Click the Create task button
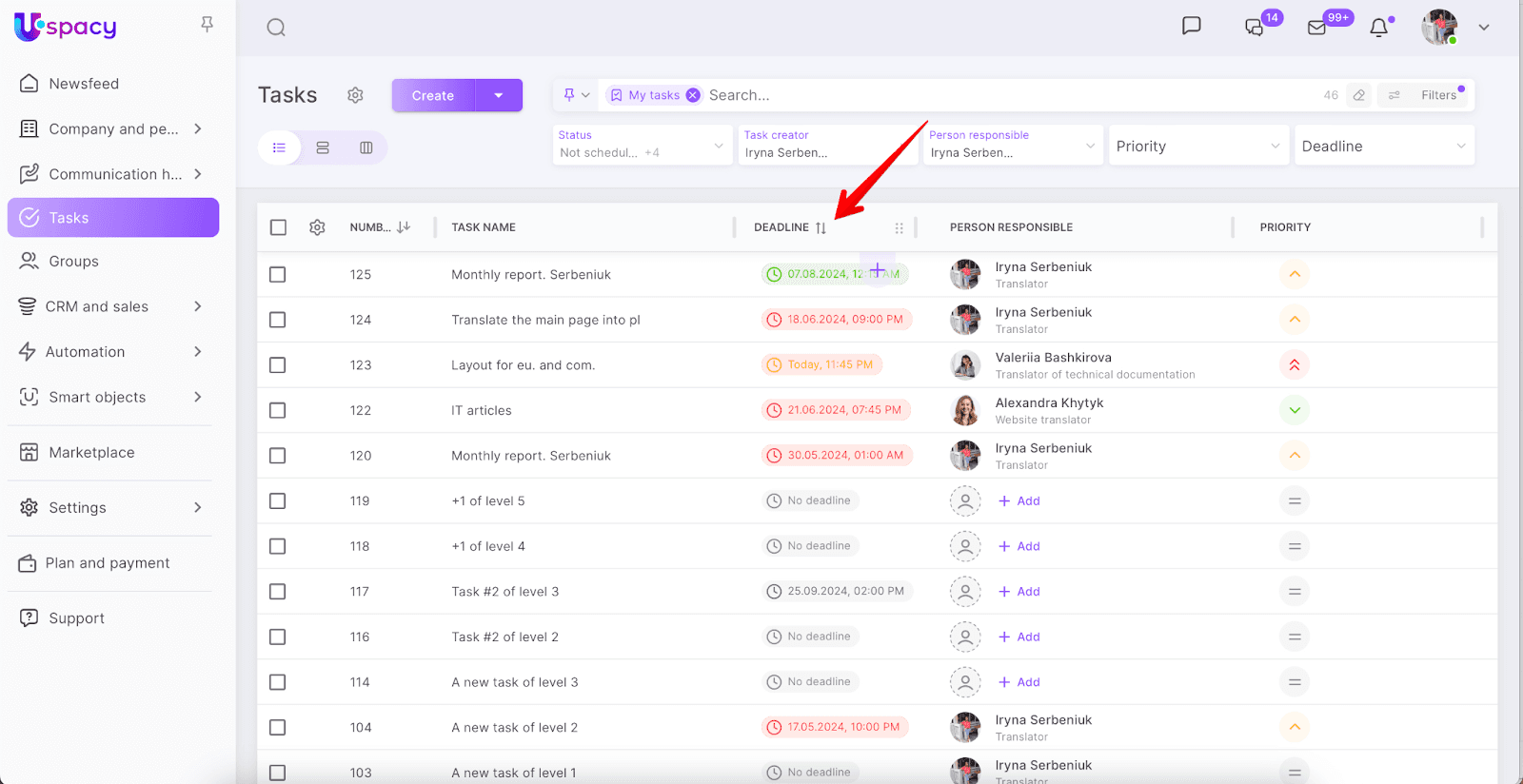 [x=433, y=95]
